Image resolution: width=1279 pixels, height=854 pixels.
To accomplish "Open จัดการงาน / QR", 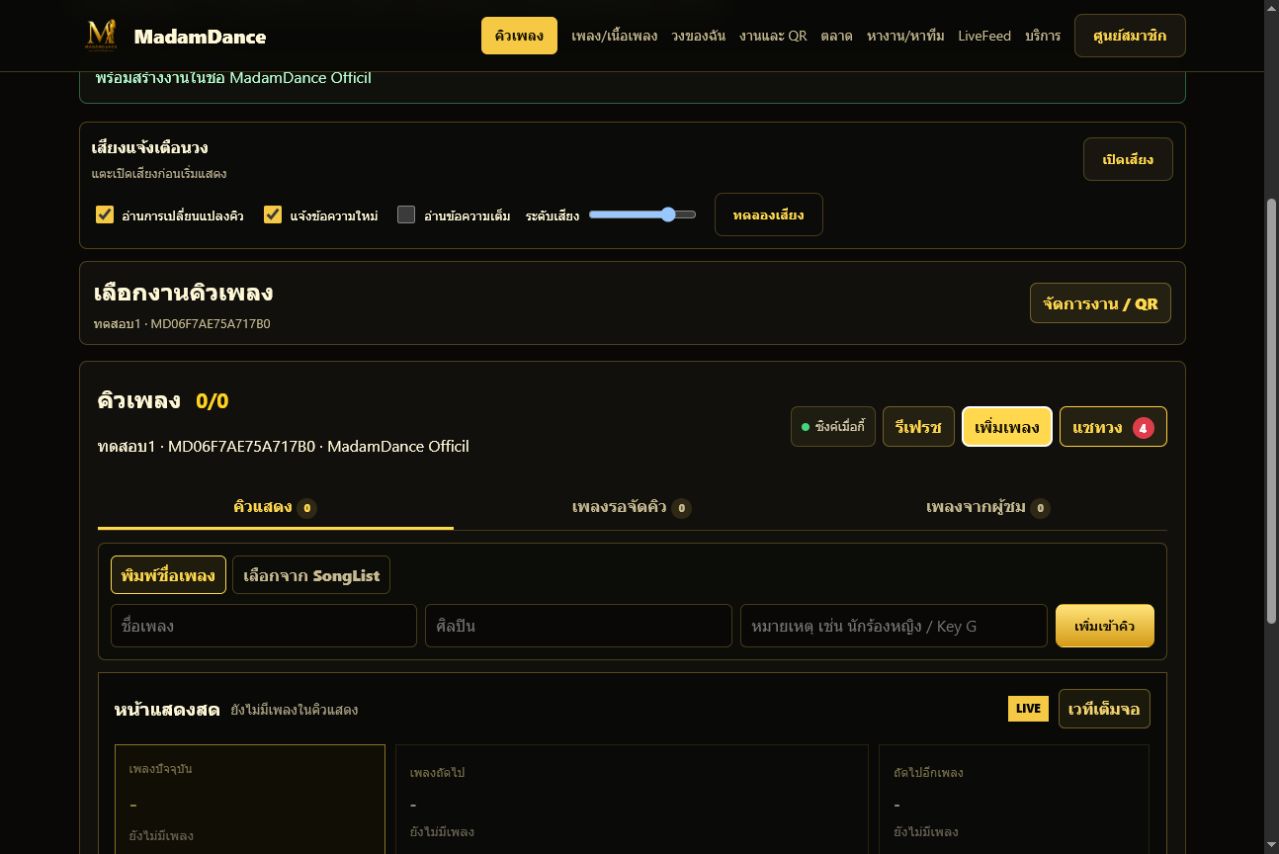I will click(x=1100, y=303).
